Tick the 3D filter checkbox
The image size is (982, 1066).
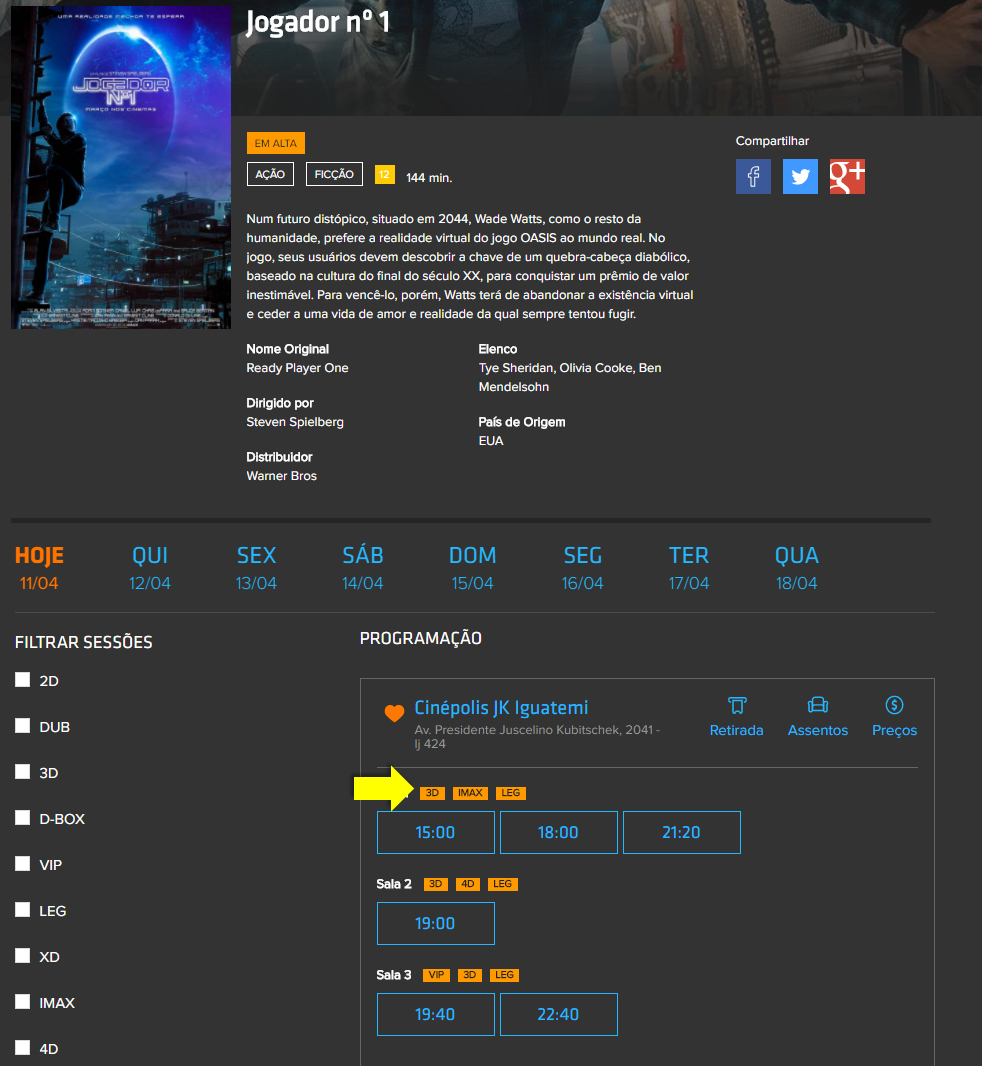click(x=23, y=772)
